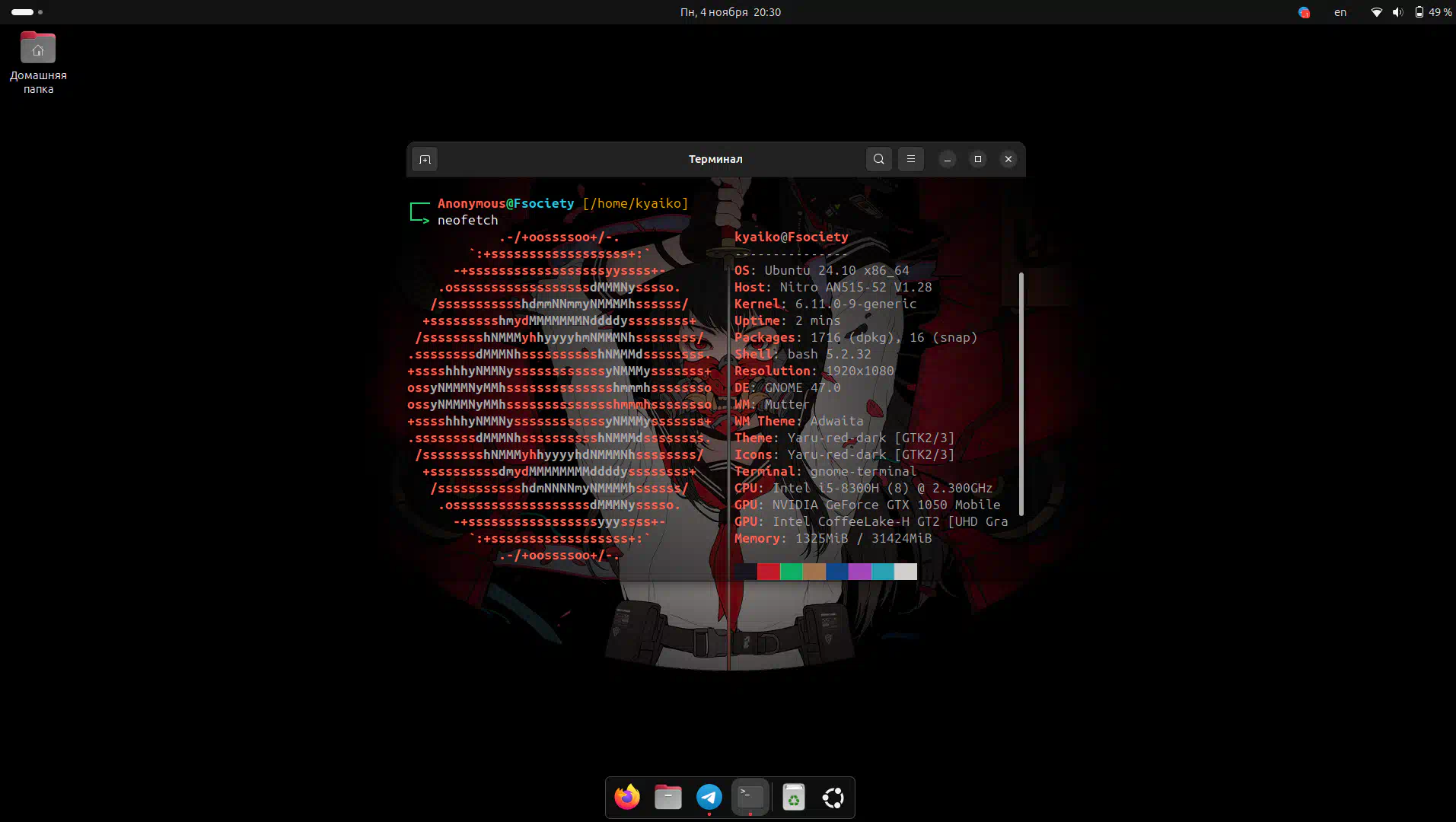Click the GPU: Intel CoffeeLake-H line

(x=871, y=521)
